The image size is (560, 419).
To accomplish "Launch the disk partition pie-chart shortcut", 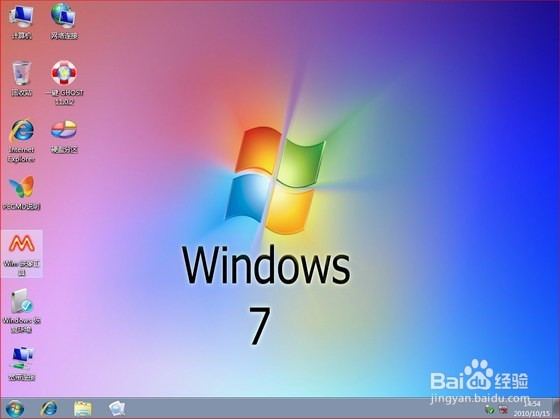I will [64, 136].
